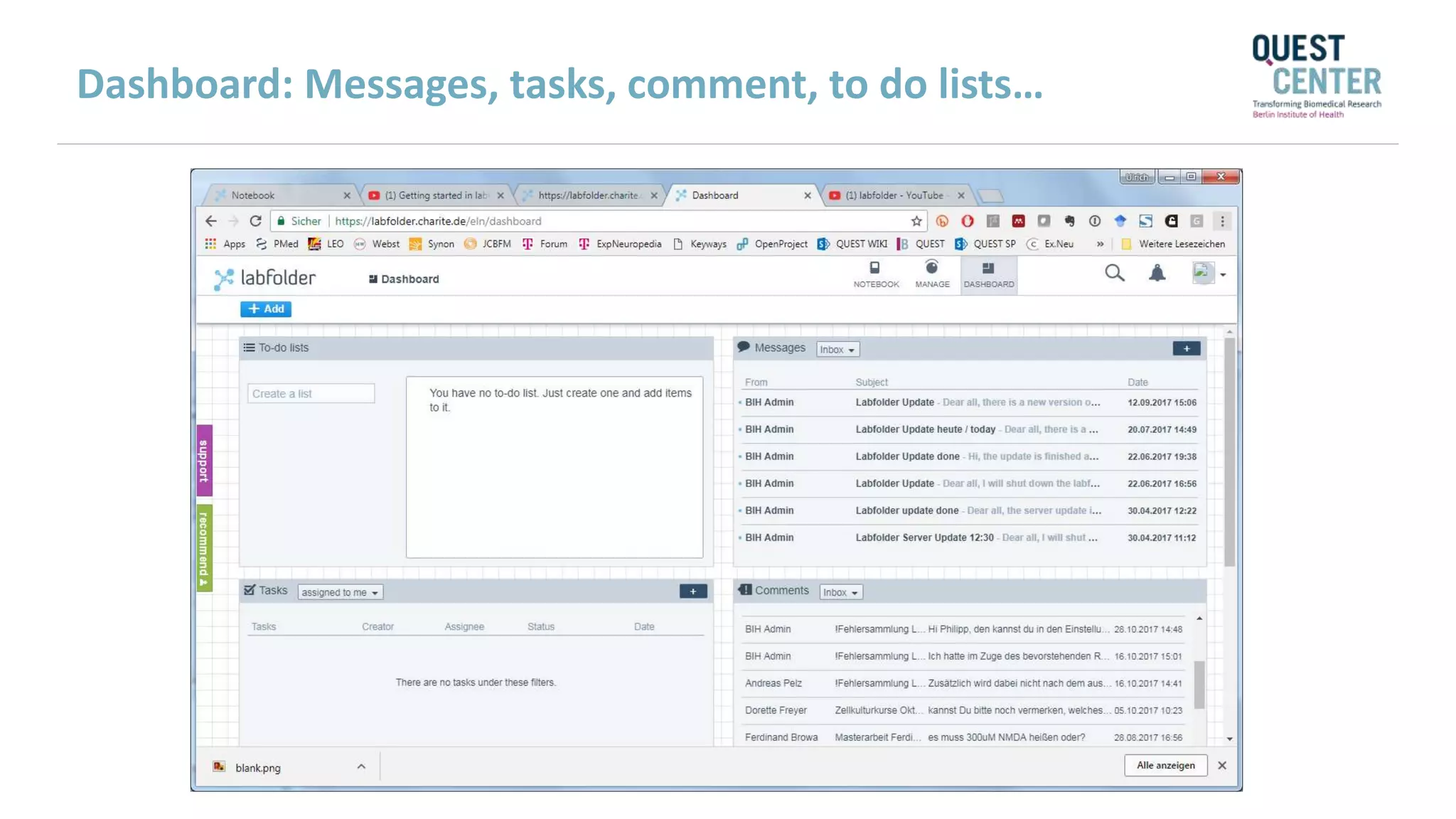Add a new message with plus button
Viewport: 1456px width, 819px height.
(1186, 348)
